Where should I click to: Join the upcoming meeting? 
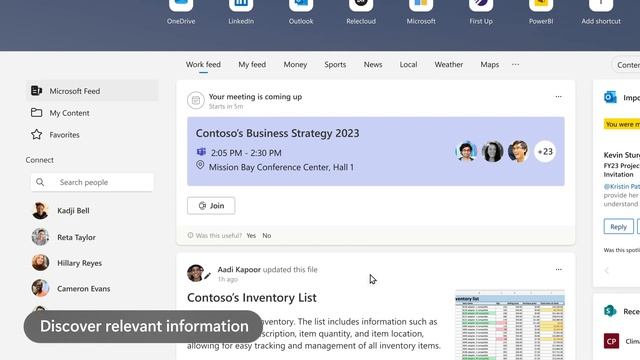211,206
